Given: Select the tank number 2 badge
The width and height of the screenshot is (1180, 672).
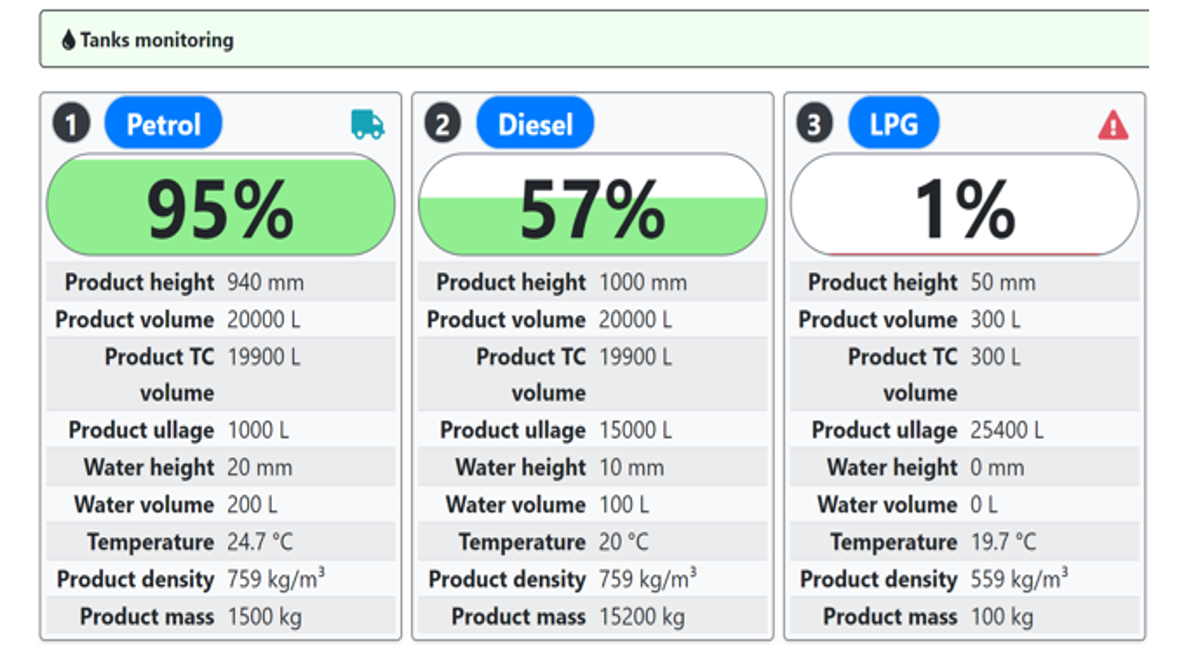Looking at the screenshot, I should coord(443,125).
